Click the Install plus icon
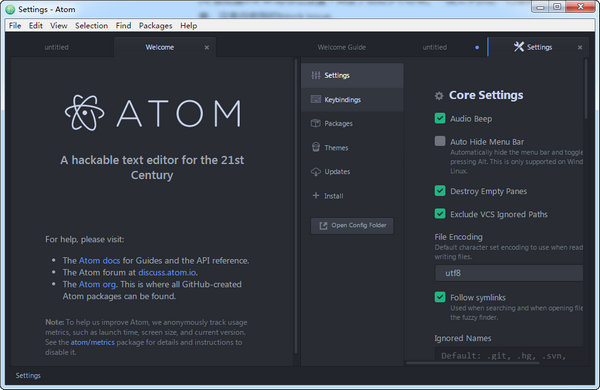The image size is (600, 390). pyautogui.click(x=316, y=196)
